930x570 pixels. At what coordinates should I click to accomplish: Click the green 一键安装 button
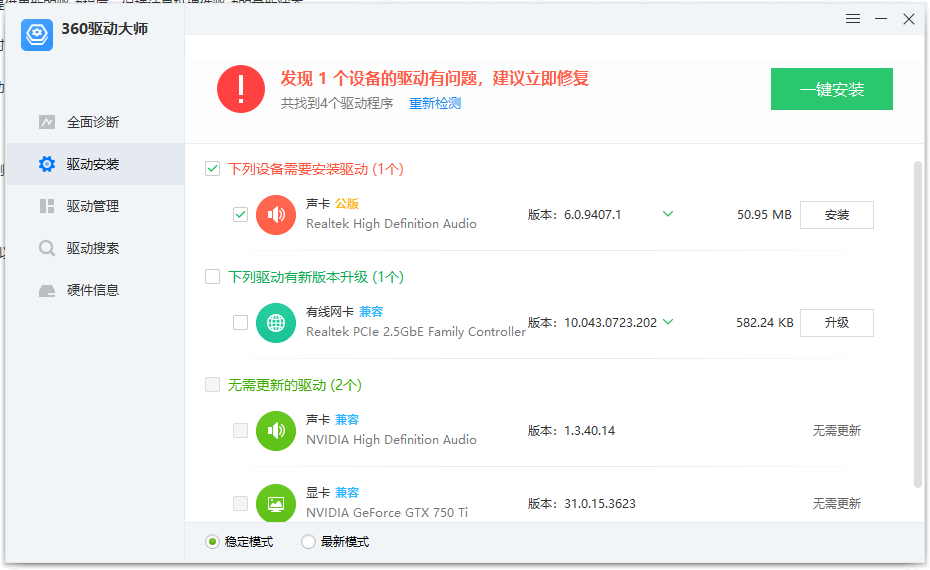[832, 89]
